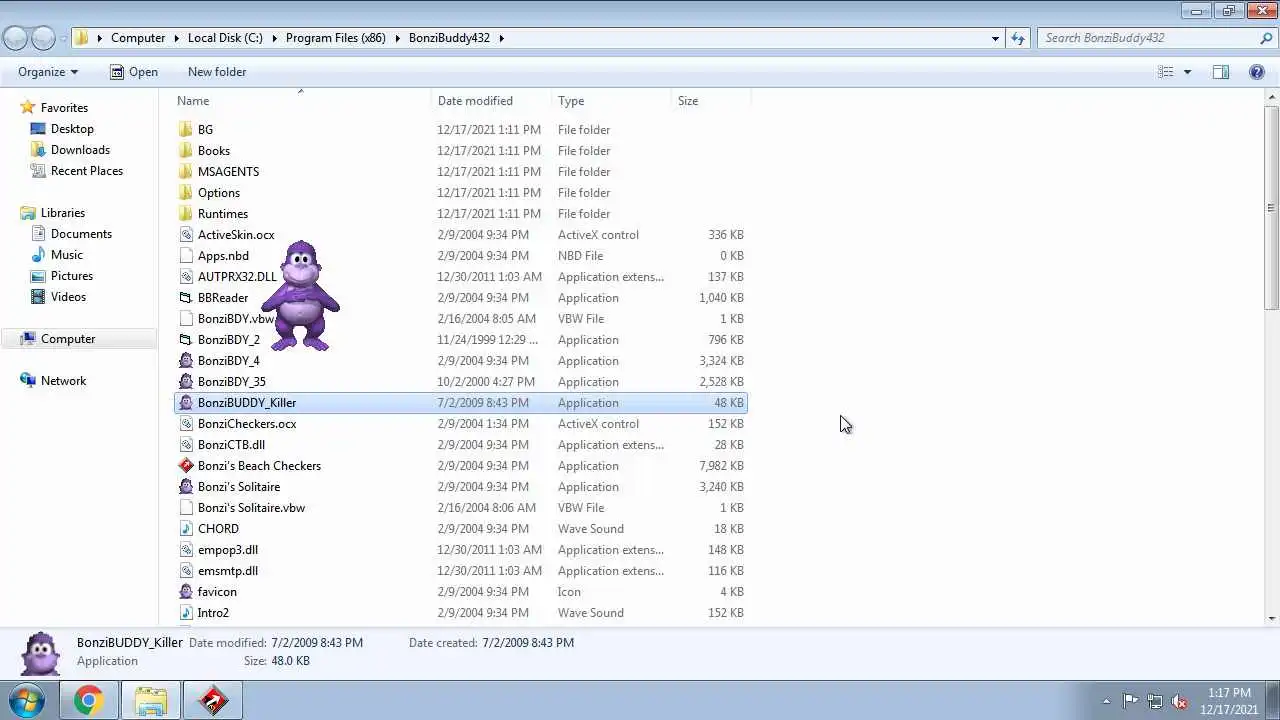Show the preview pane

(1221, 72)
